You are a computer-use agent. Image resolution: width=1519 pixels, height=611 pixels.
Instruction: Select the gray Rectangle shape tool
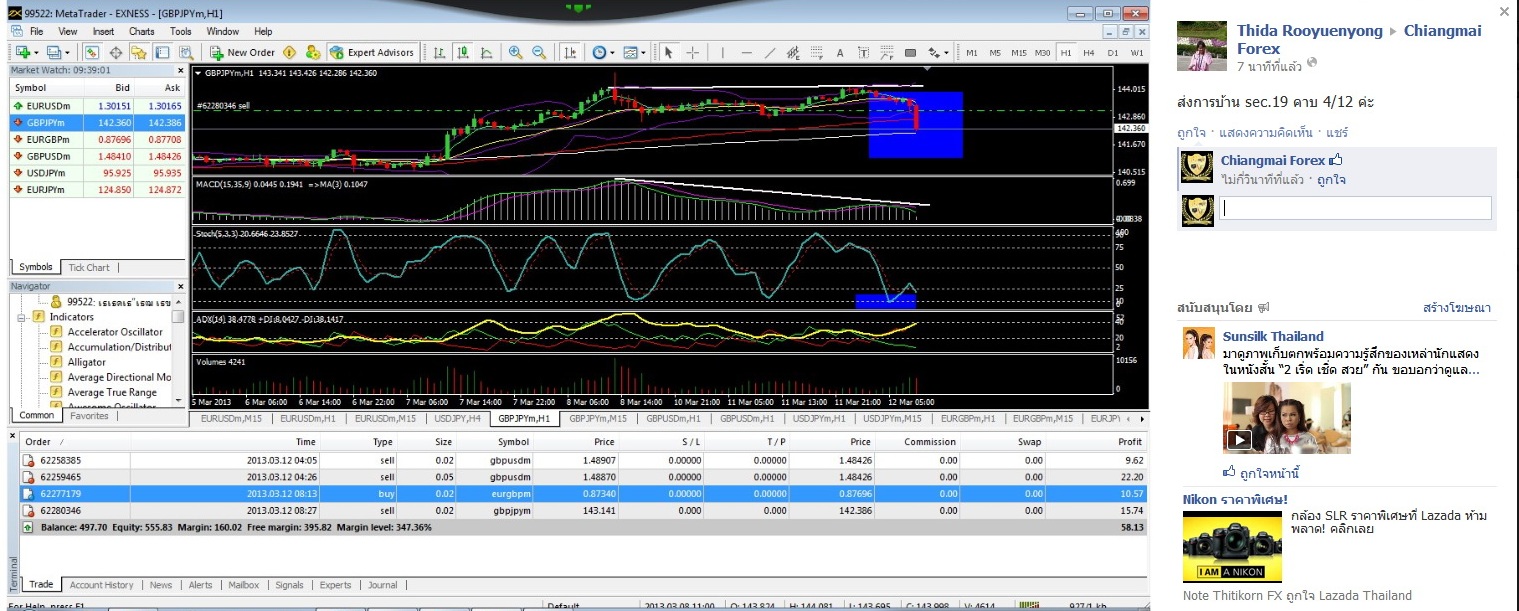911,52
